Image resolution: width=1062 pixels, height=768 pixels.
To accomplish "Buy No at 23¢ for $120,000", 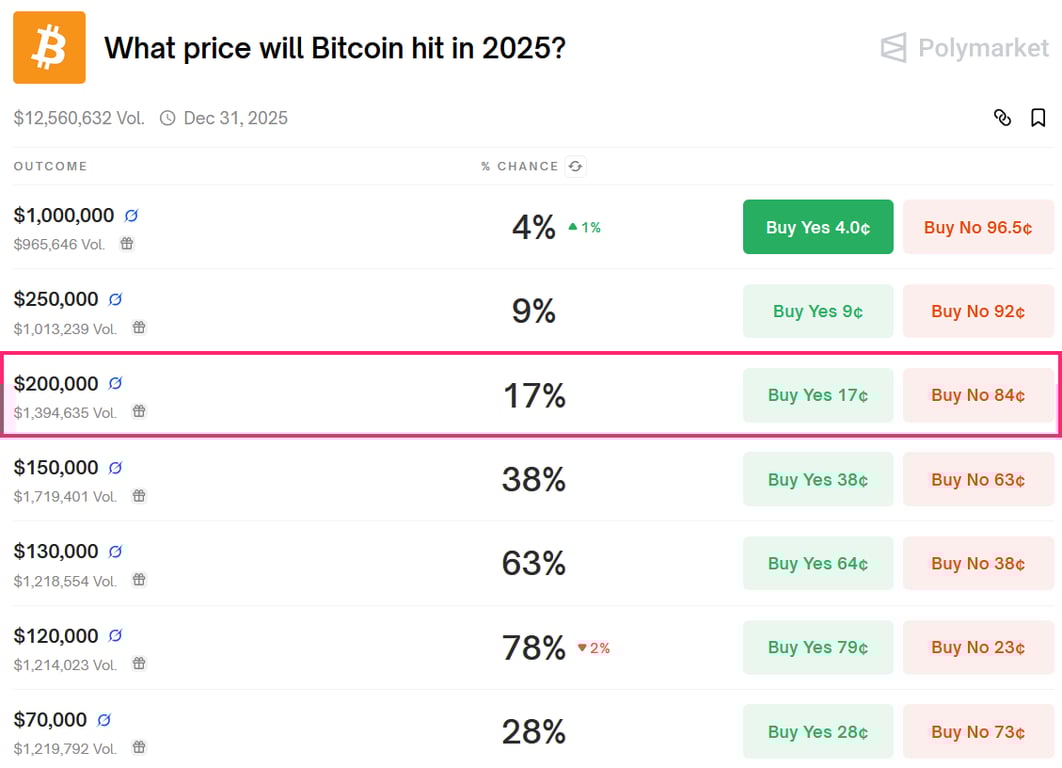I will click(x=978, y=647).
